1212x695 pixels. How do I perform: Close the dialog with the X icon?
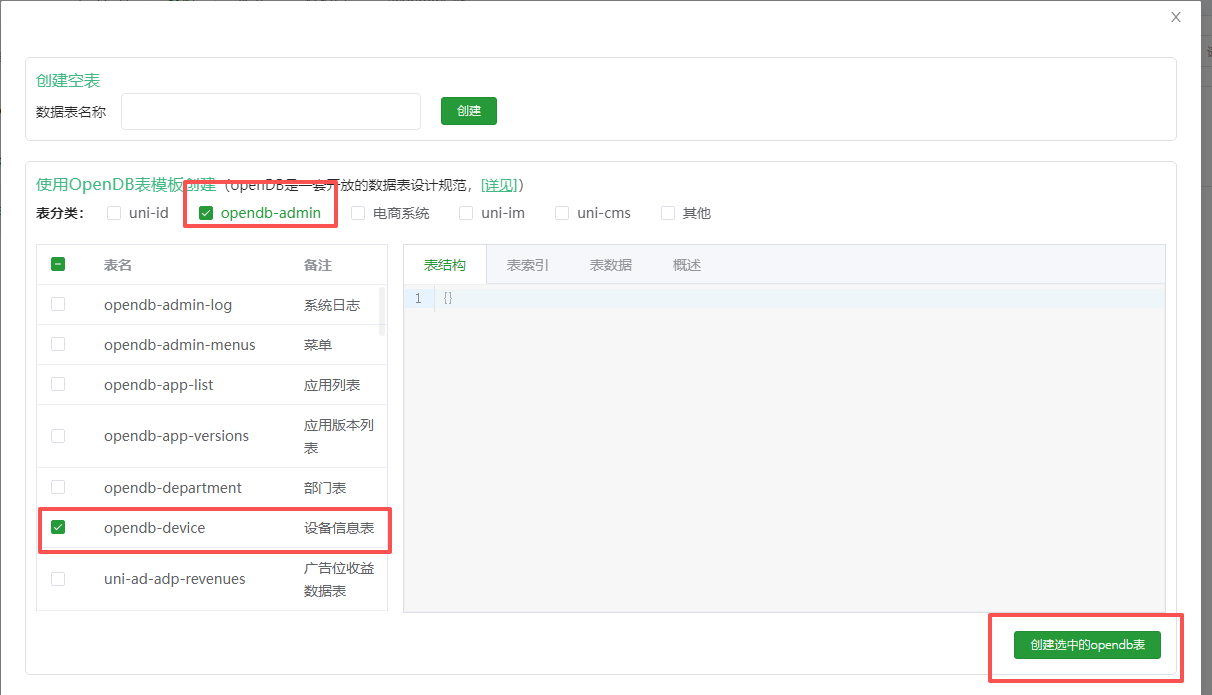[1176, 17]
